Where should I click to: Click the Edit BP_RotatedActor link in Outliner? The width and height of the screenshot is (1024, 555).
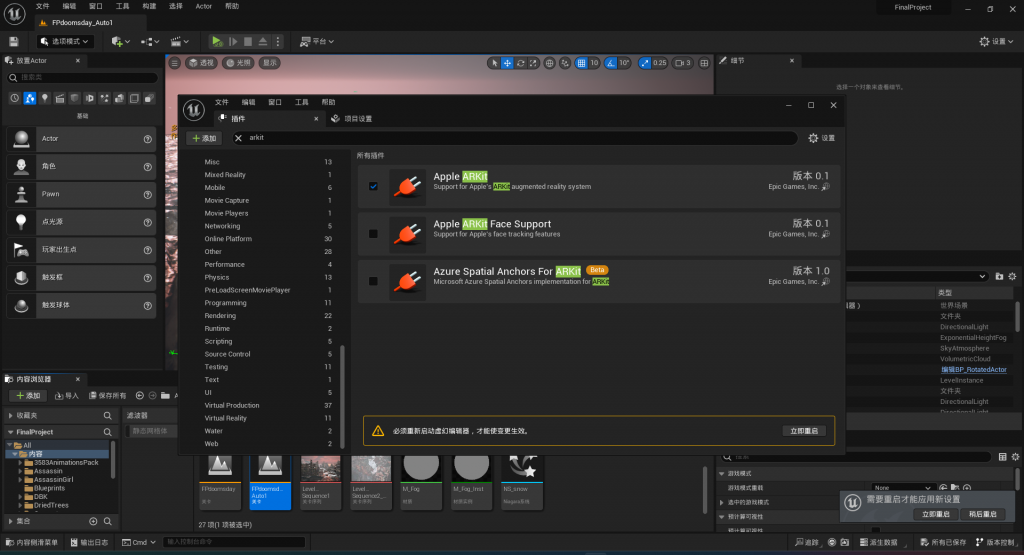973,370
